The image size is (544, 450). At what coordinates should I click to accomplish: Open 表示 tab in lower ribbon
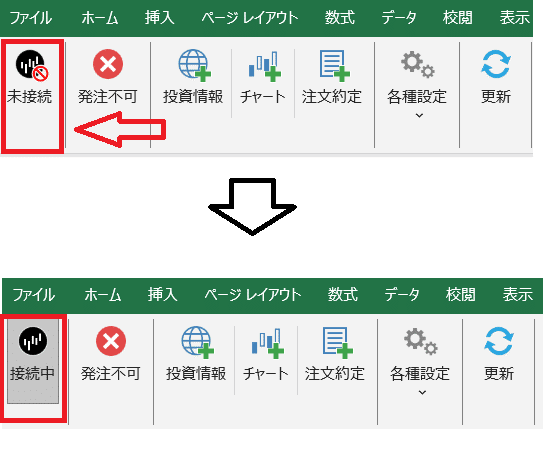pyautogui.click(x=518, y=295)
